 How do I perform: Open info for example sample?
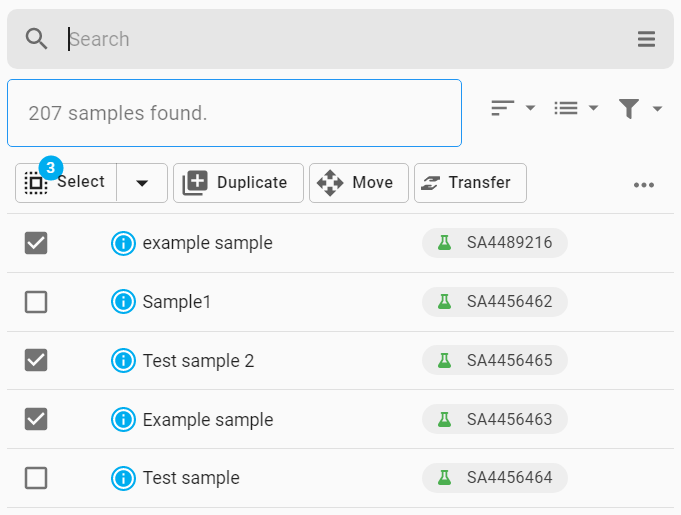coord(123,243)
